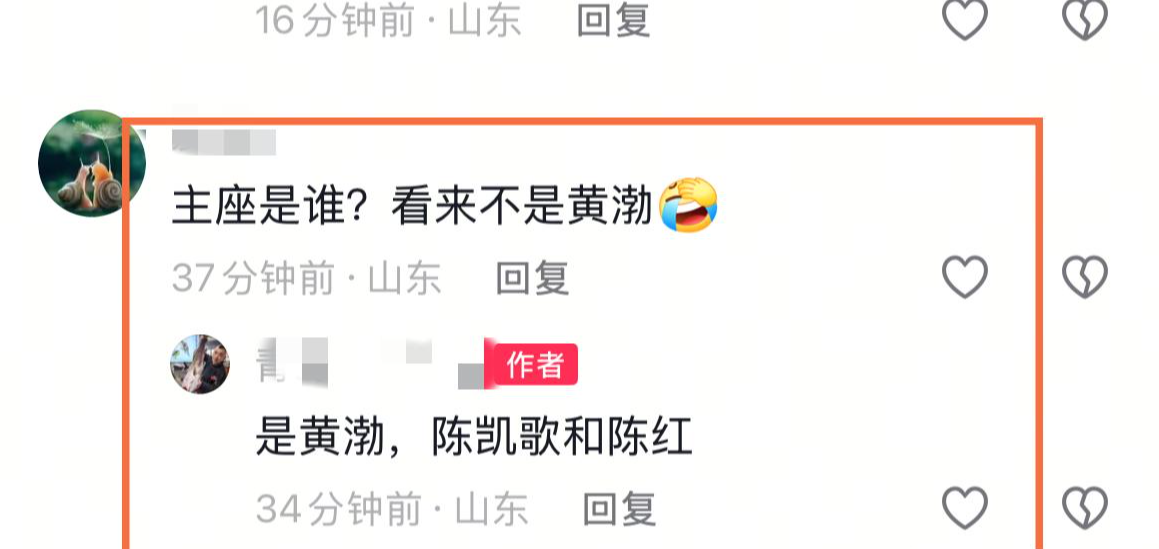Click the 37分钟前 · 山东 timestamp

coord(307,279)
